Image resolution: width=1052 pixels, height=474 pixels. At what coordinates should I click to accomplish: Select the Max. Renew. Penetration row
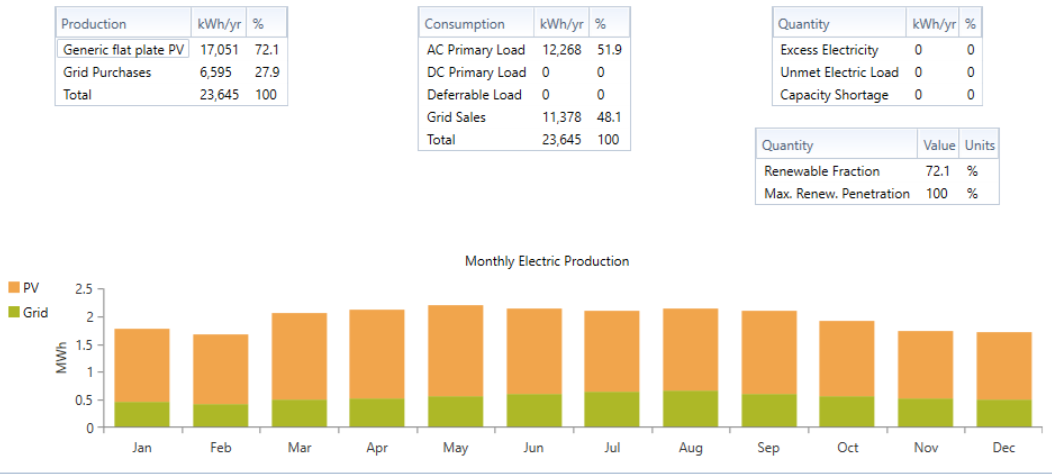click(x=877, y=193)
